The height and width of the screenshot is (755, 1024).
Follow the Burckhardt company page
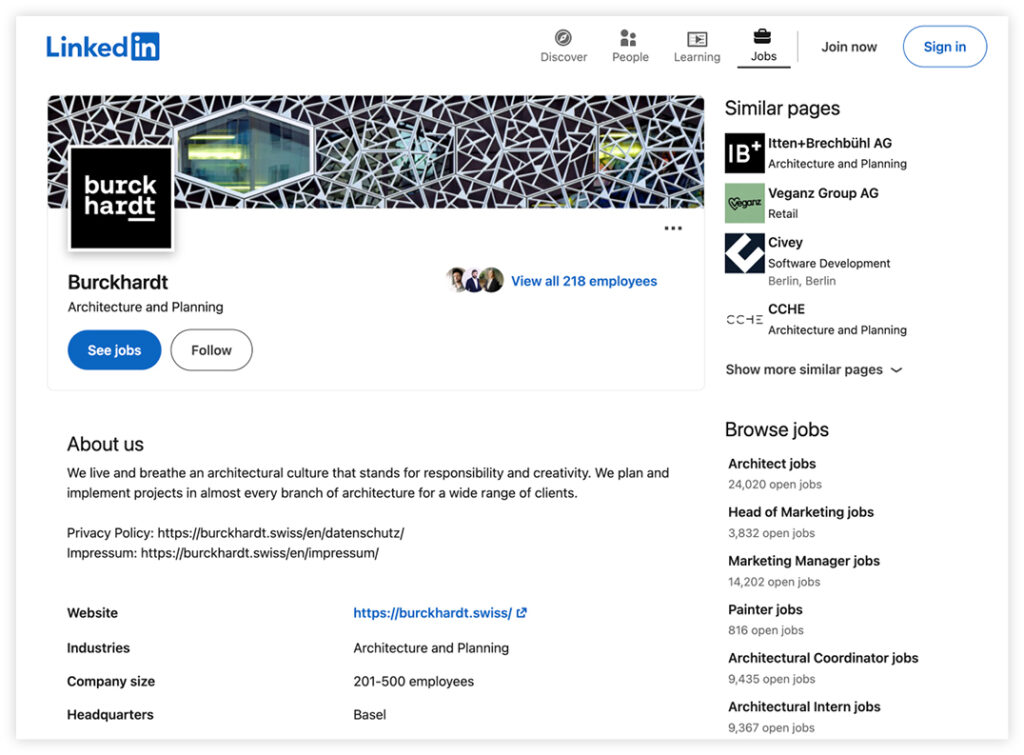[211, 350]
